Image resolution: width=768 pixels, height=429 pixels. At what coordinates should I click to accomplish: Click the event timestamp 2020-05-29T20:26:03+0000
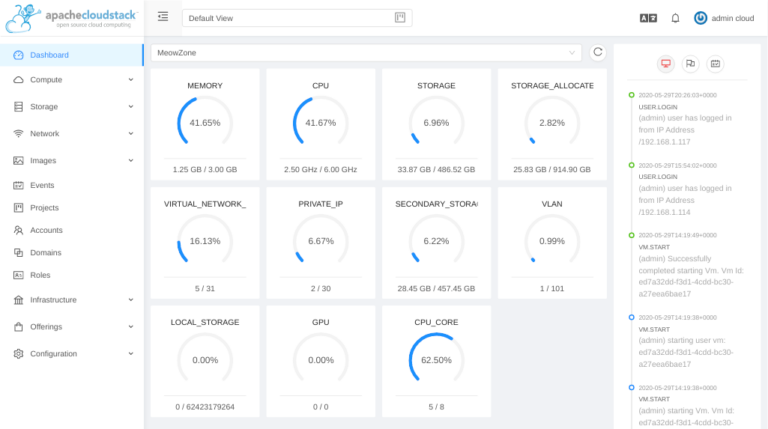(677, 95)
